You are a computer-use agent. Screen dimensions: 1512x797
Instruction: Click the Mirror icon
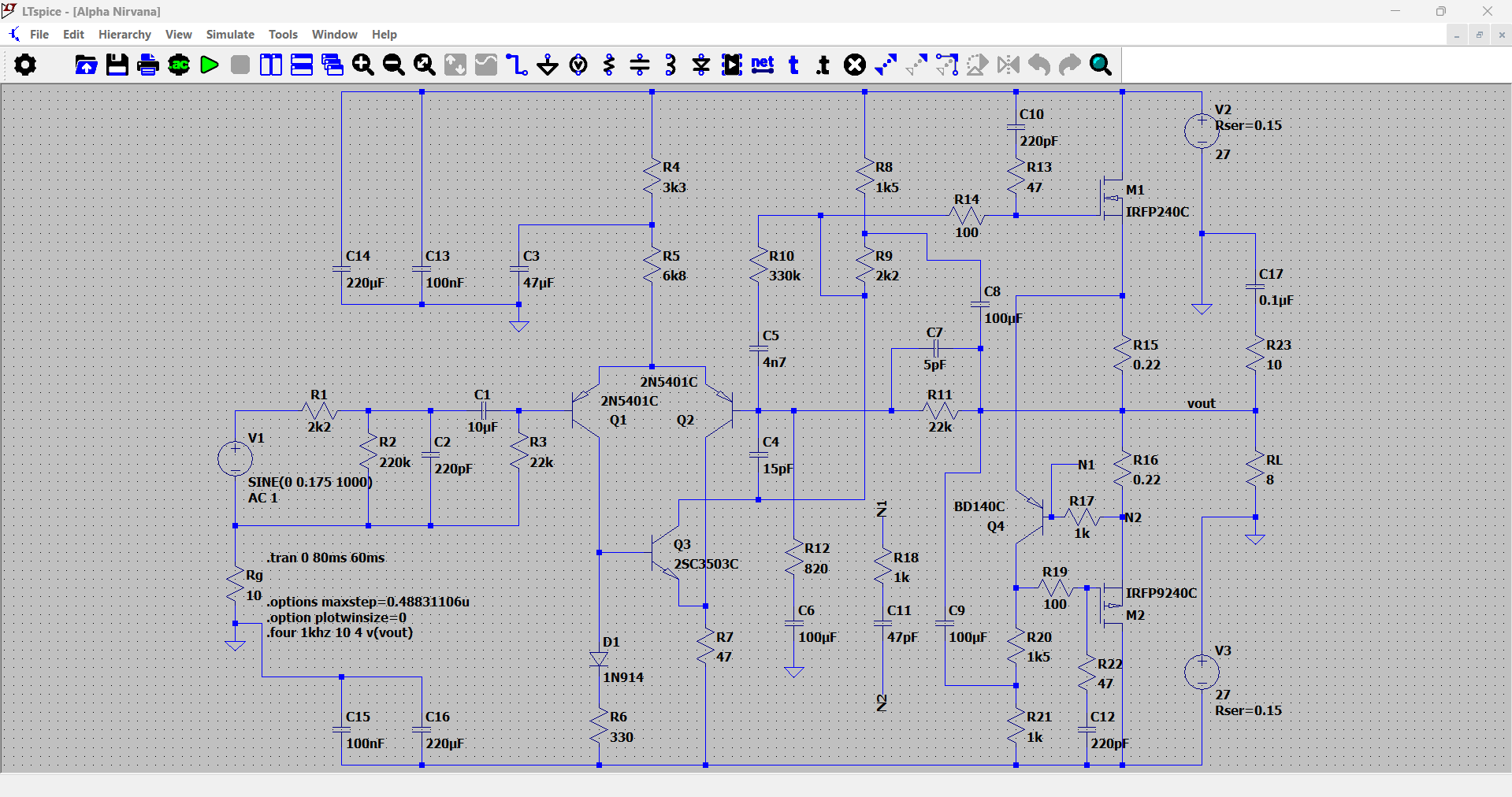click(1009, 65)
